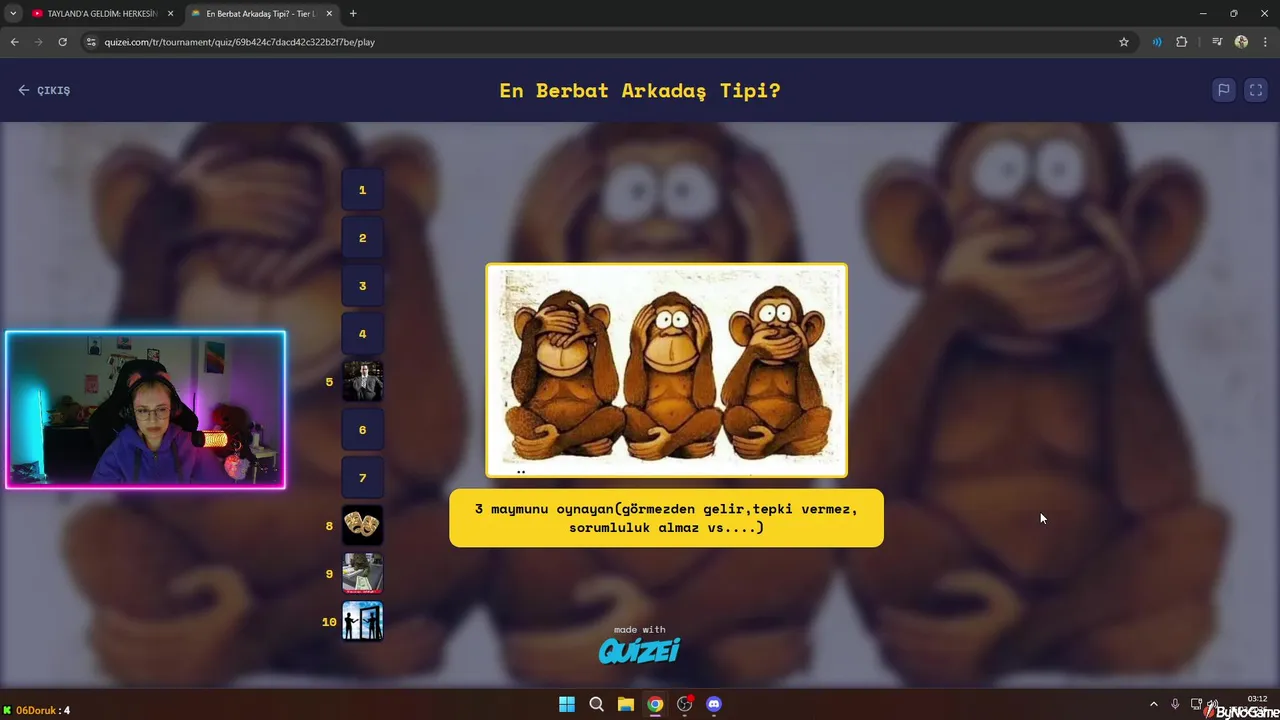Place item in rank slot 2
The width and height of the screenshot is (1280, 720).
coord(362,238)
